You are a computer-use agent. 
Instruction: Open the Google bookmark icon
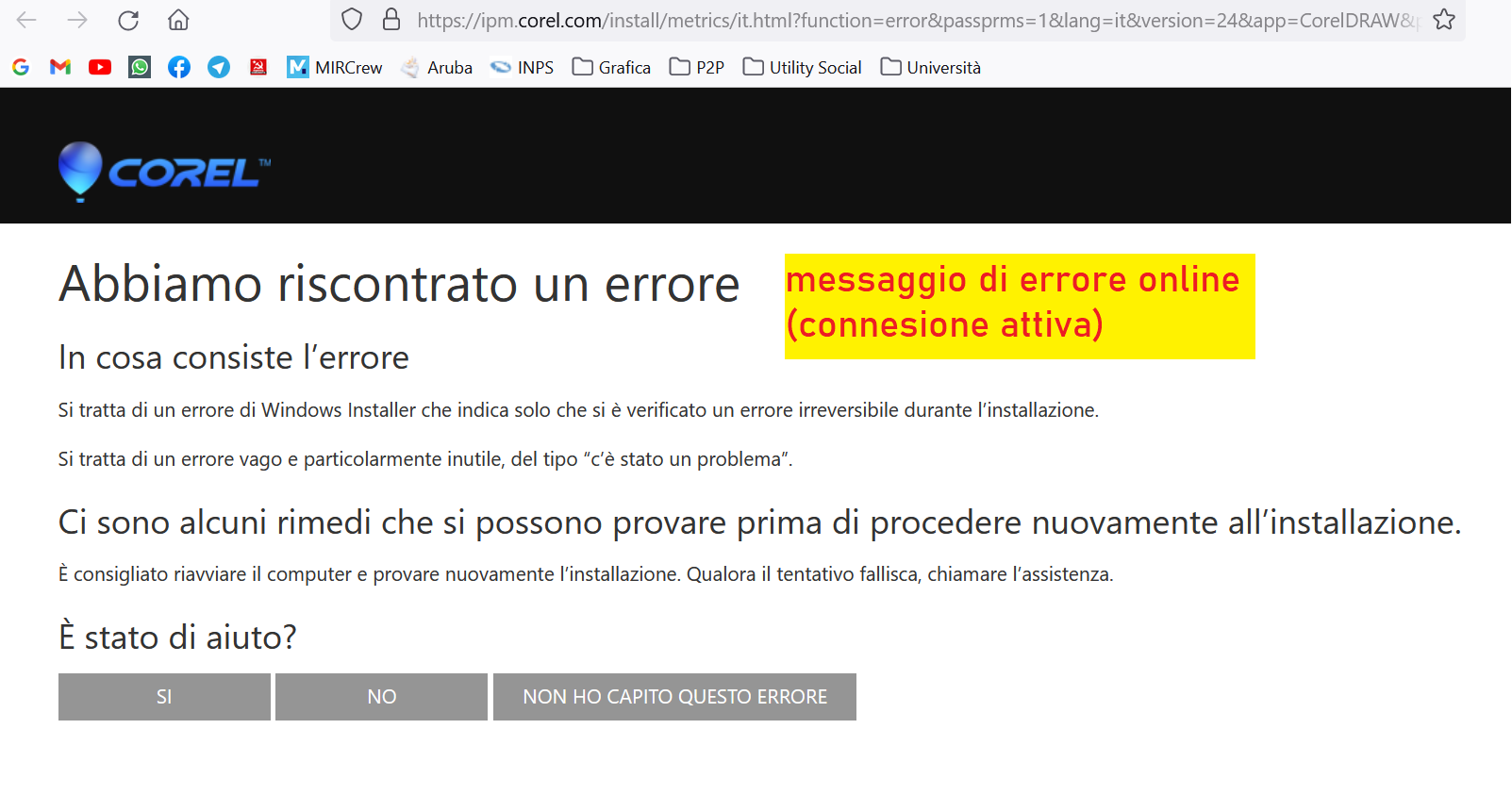21,67
